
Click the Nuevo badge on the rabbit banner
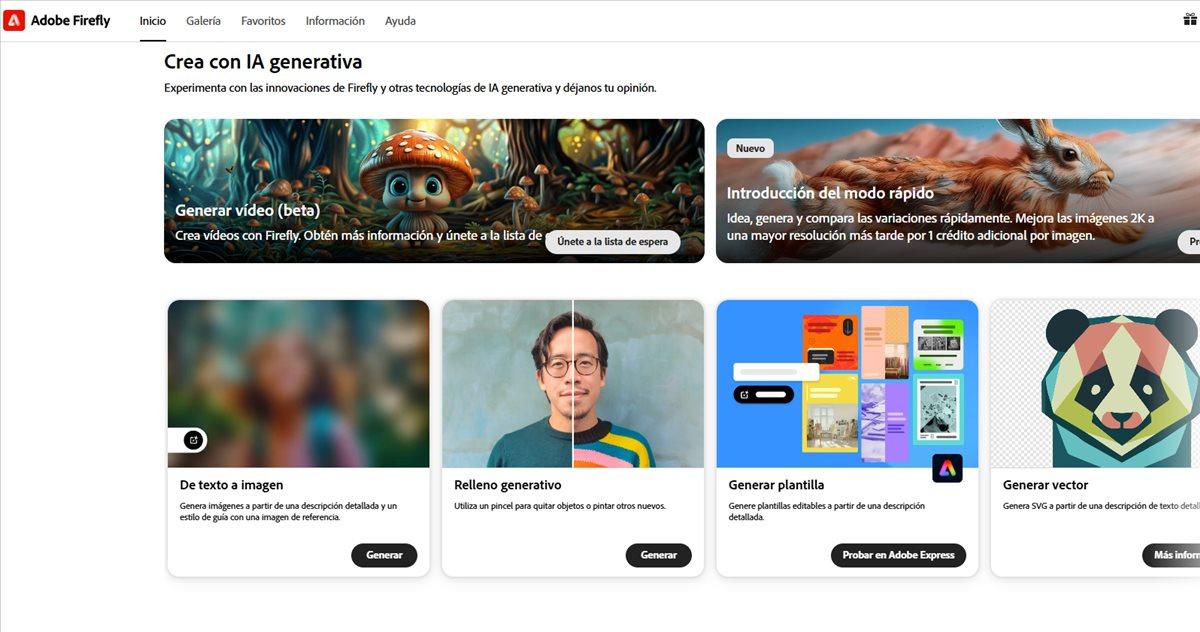(750, 148)
